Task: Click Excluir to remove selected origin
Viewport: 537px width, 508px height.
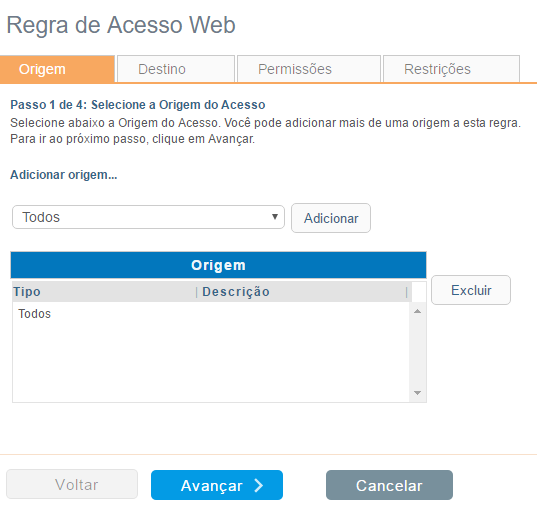Action: (x=471, y=290)
